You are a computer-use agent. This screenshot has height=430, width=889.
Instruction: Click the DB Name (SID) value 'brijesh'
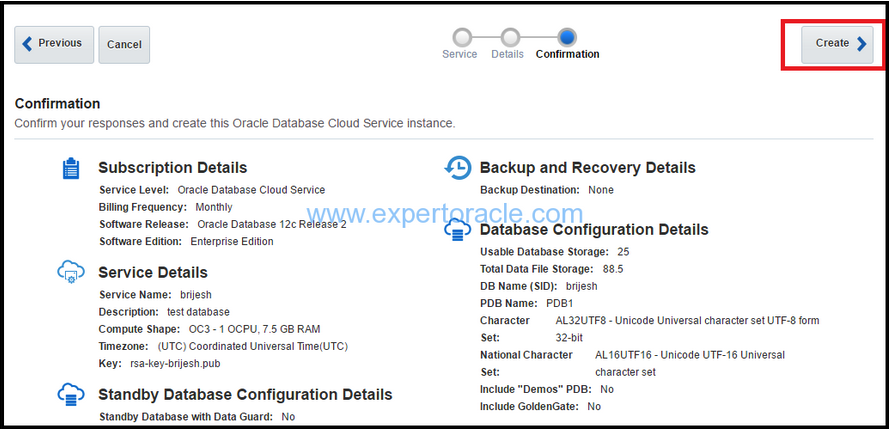click(581, 286)
